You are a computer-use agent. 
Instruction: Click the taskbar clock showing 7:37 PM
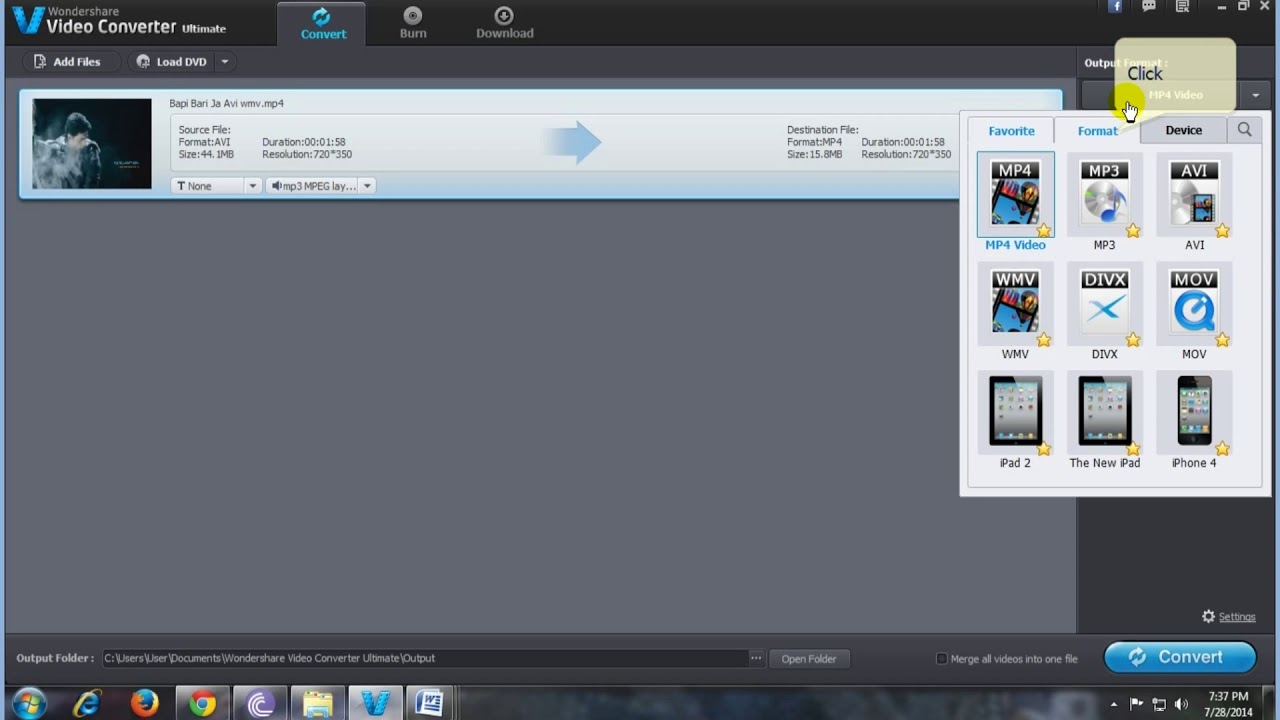click(1228, 704)
